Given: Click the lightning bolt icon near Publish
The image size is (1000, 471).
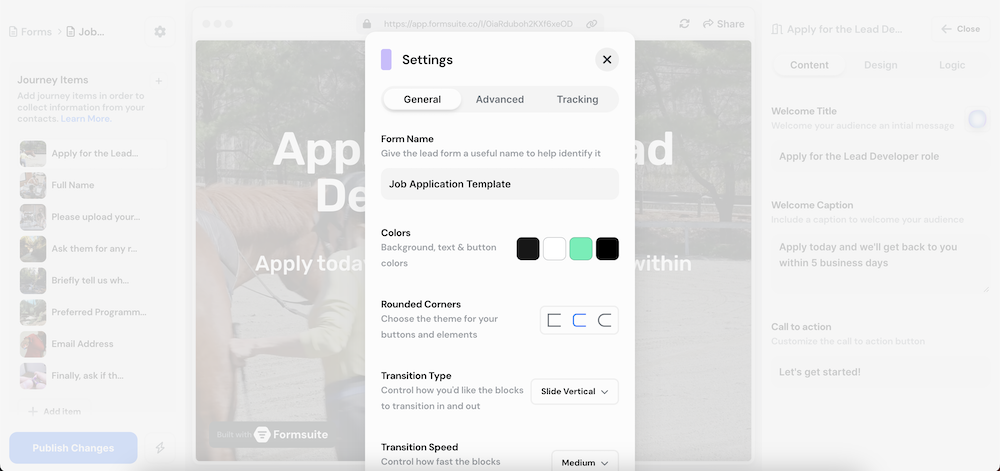Looking at the screenshot, I should [x=160, y=448].
